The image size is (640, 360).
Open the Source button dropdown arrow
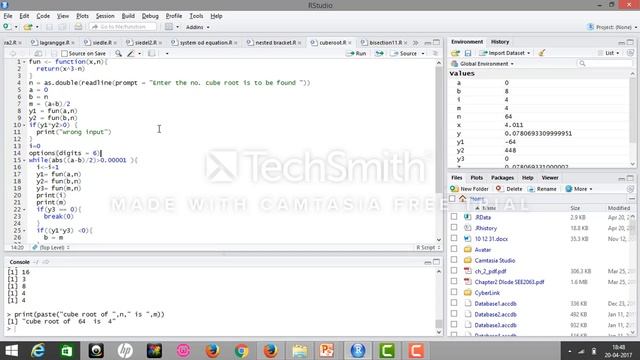(x=423, y=53)
